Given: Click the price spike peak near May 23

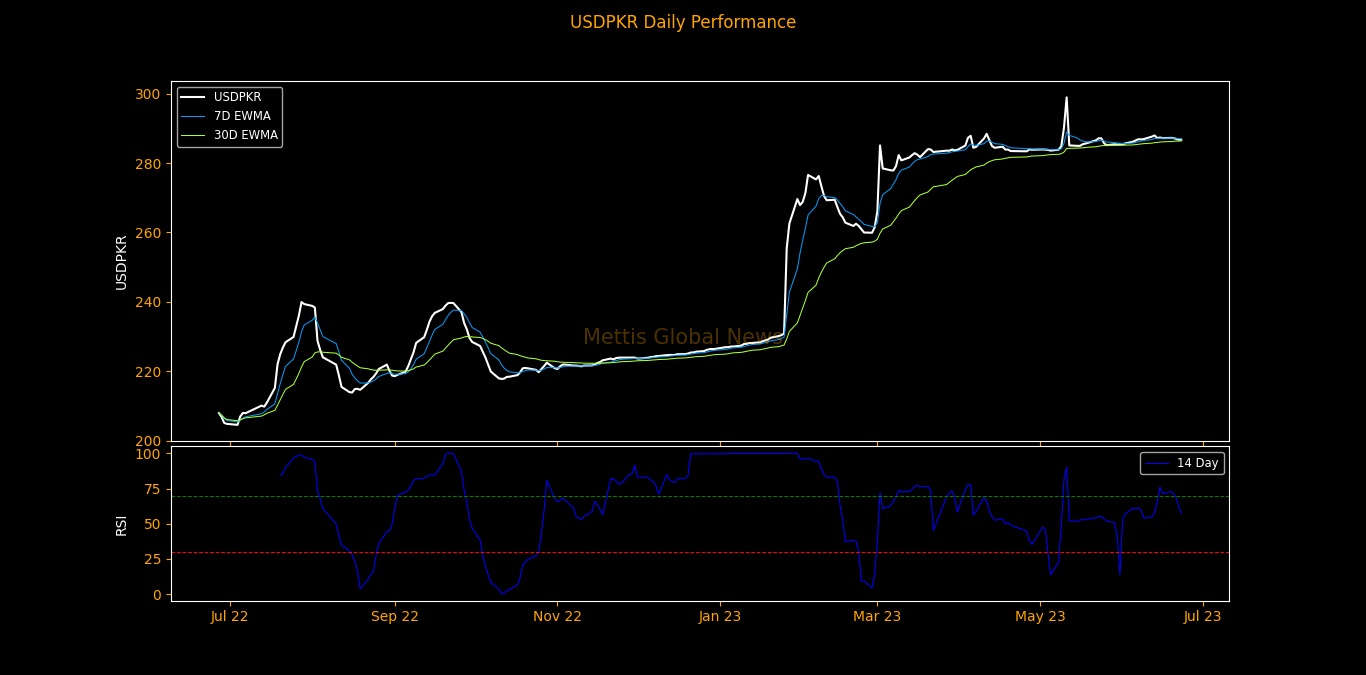Looking at the screenshot, I should point(1066,98).
